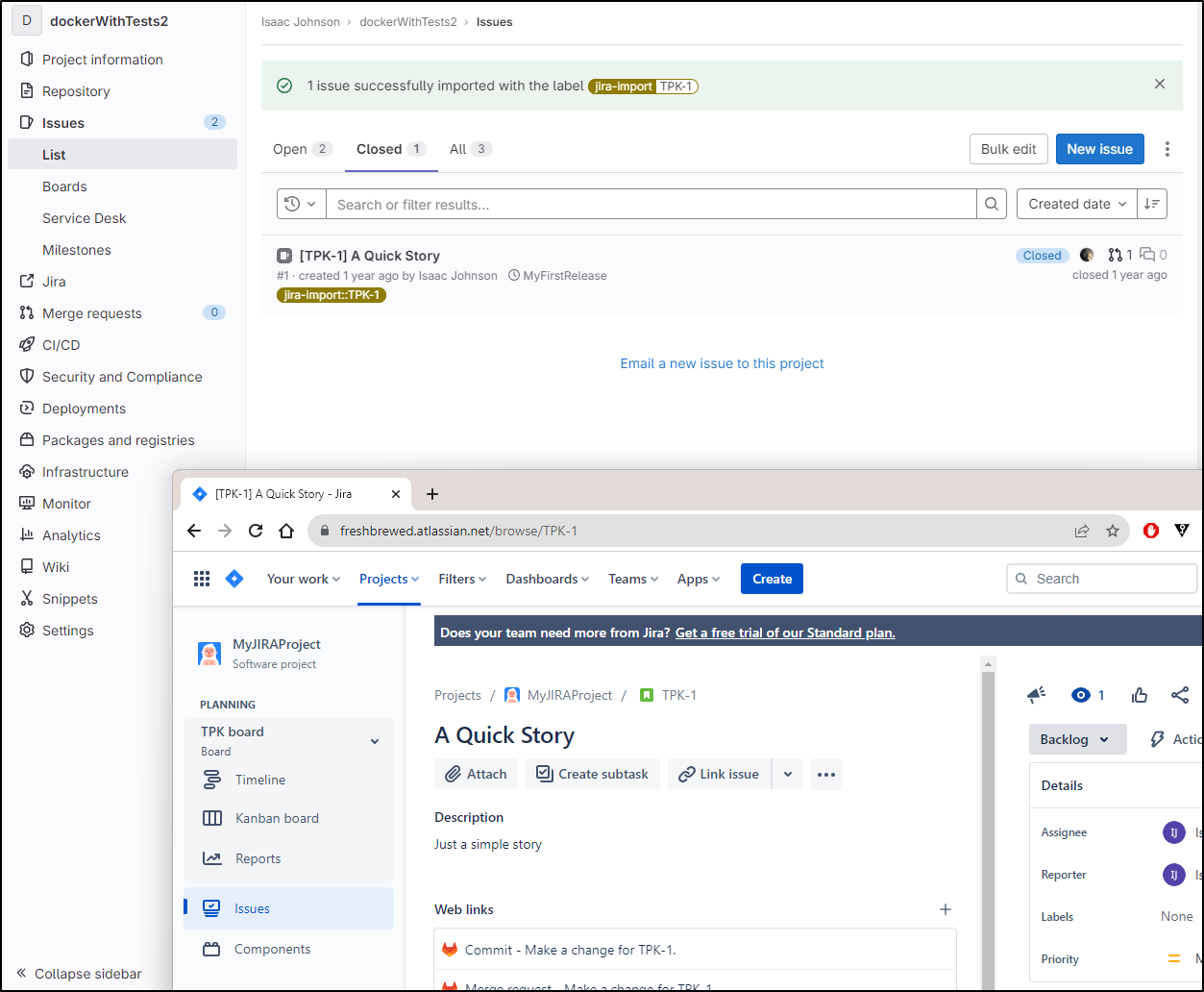Click the thumbs-up vote icon in Jira

[x=1140, y=695]
